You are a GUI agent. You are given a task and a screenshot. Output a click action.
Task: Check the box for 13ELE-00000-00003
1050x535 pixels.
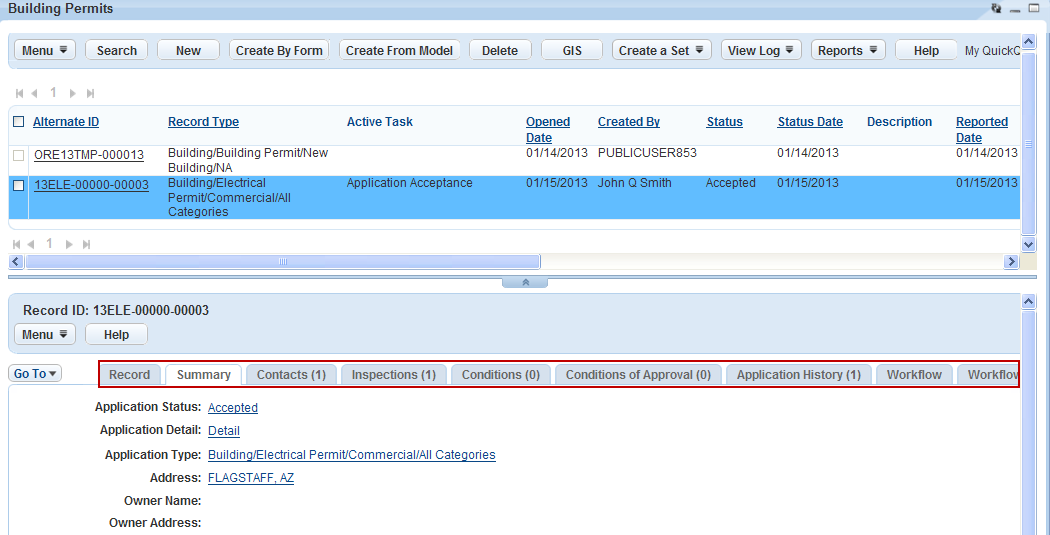(19, 185)
